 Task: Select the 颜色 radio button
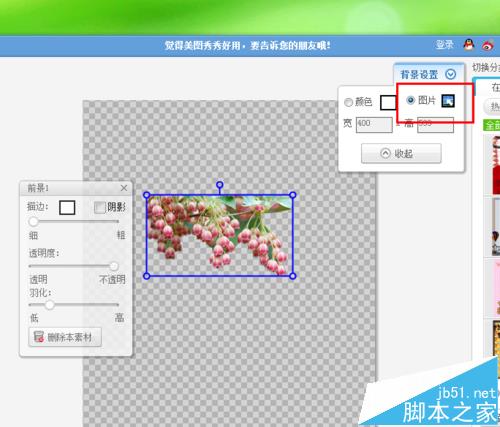click(348, 102)
